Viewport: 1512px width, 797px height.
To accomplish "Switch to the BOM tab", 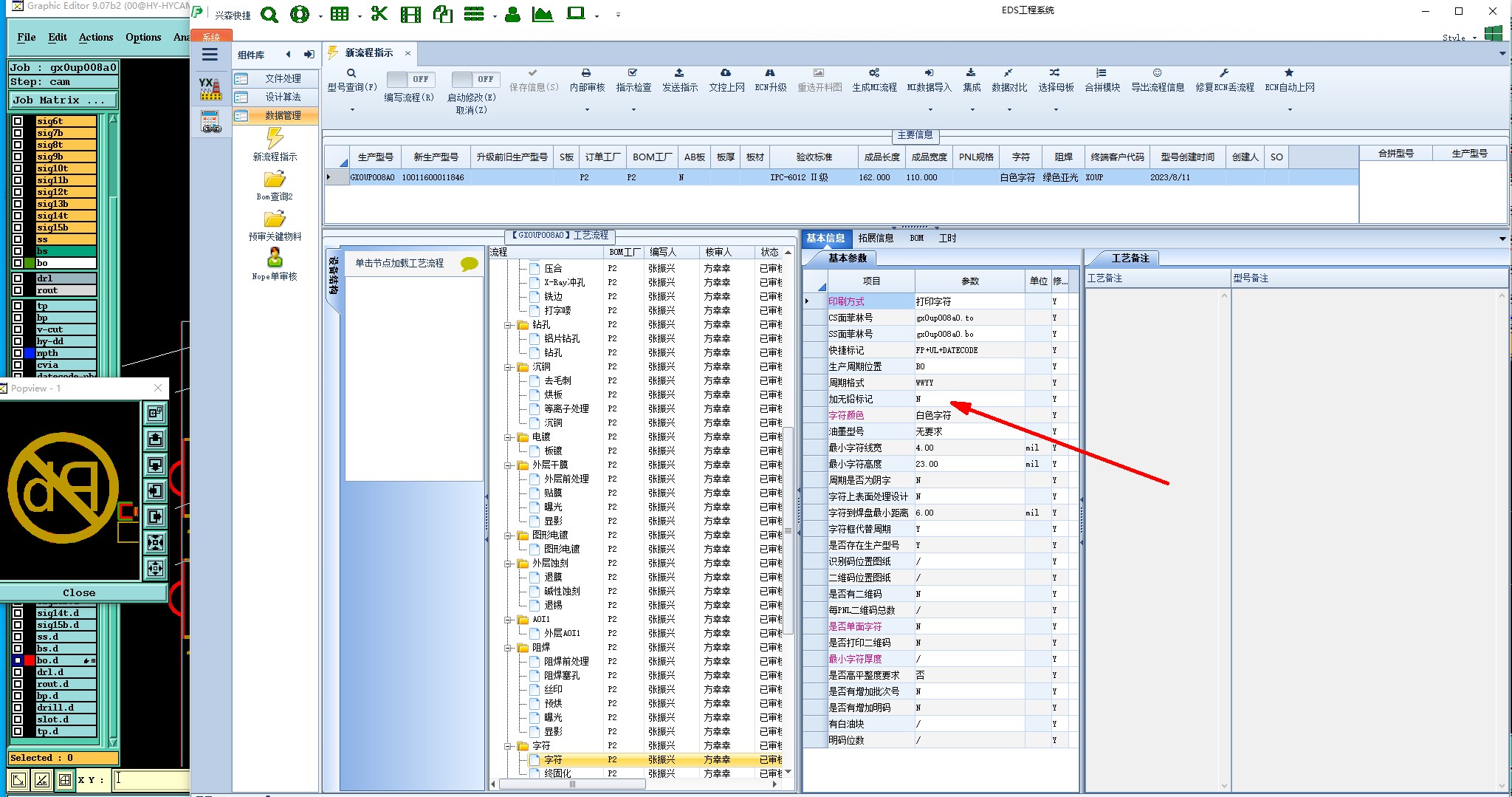I will pos(917,238).
